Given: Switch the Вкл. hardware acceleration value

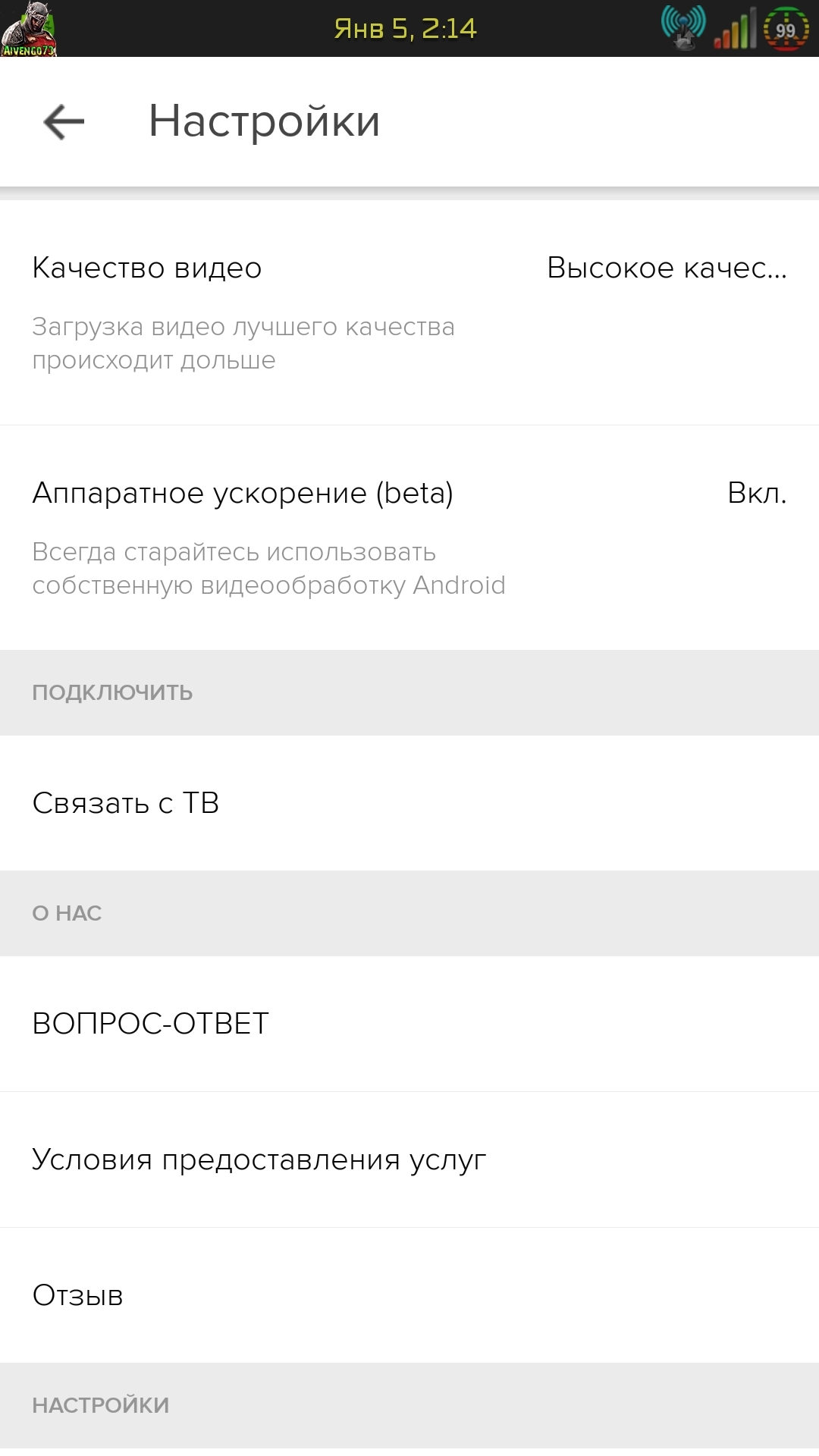Looking at the screenshot, I should (756, 493).
